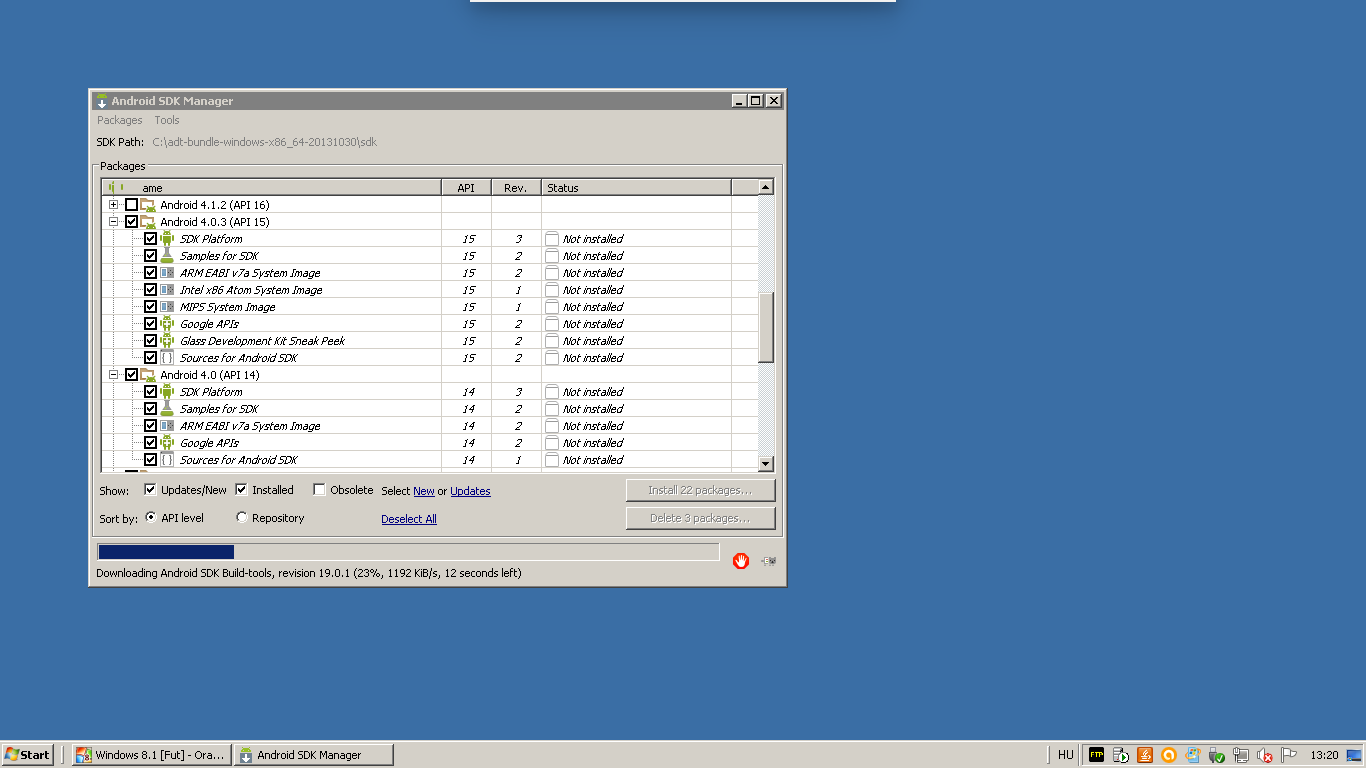Click the Sources for Android SDK braces icon, API 15
Image resolution: width=1366 pixels, height=768 pixels.
167,358
